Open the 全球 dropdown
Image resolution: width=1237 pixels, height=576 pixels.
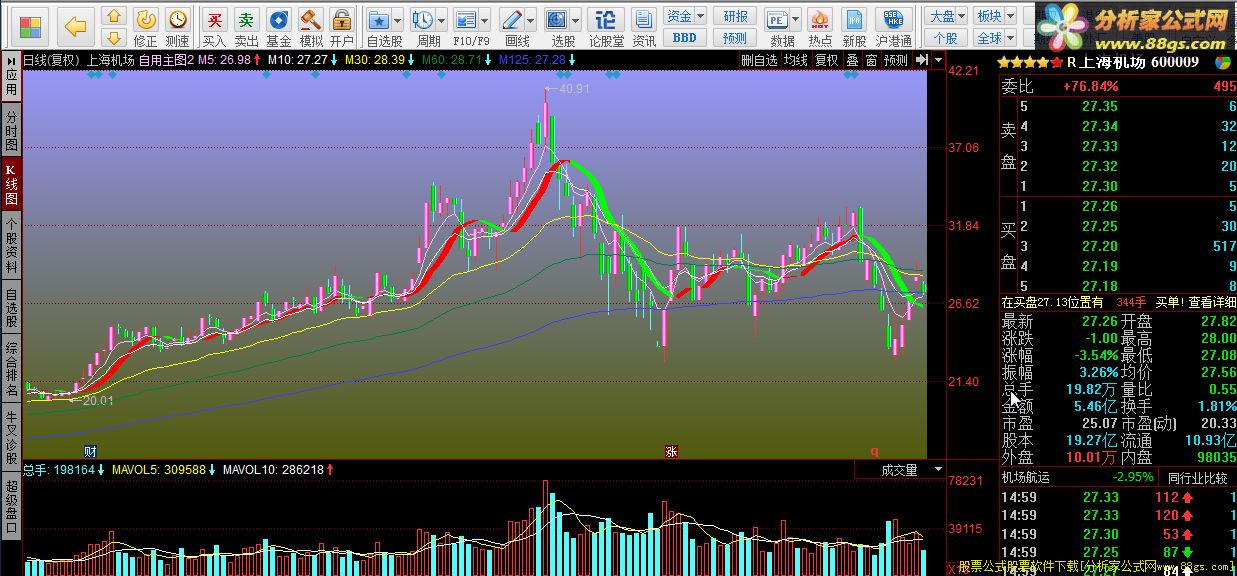(x=994, y=38)
